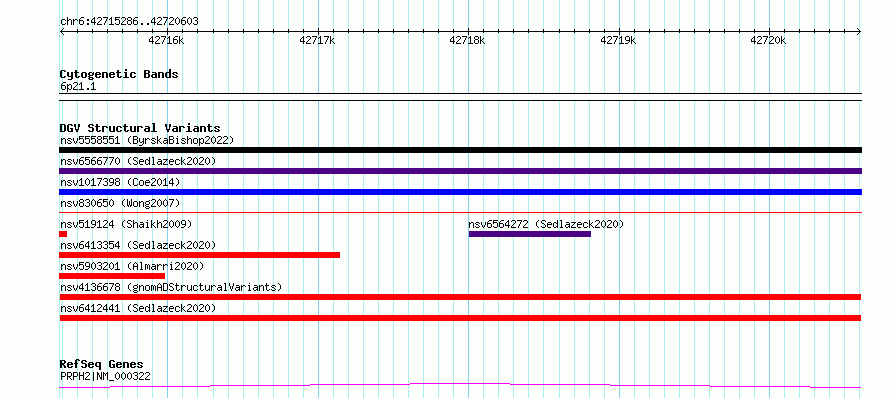Open the nsv4136678 (gnomADStructuralVariants) label

171,287
